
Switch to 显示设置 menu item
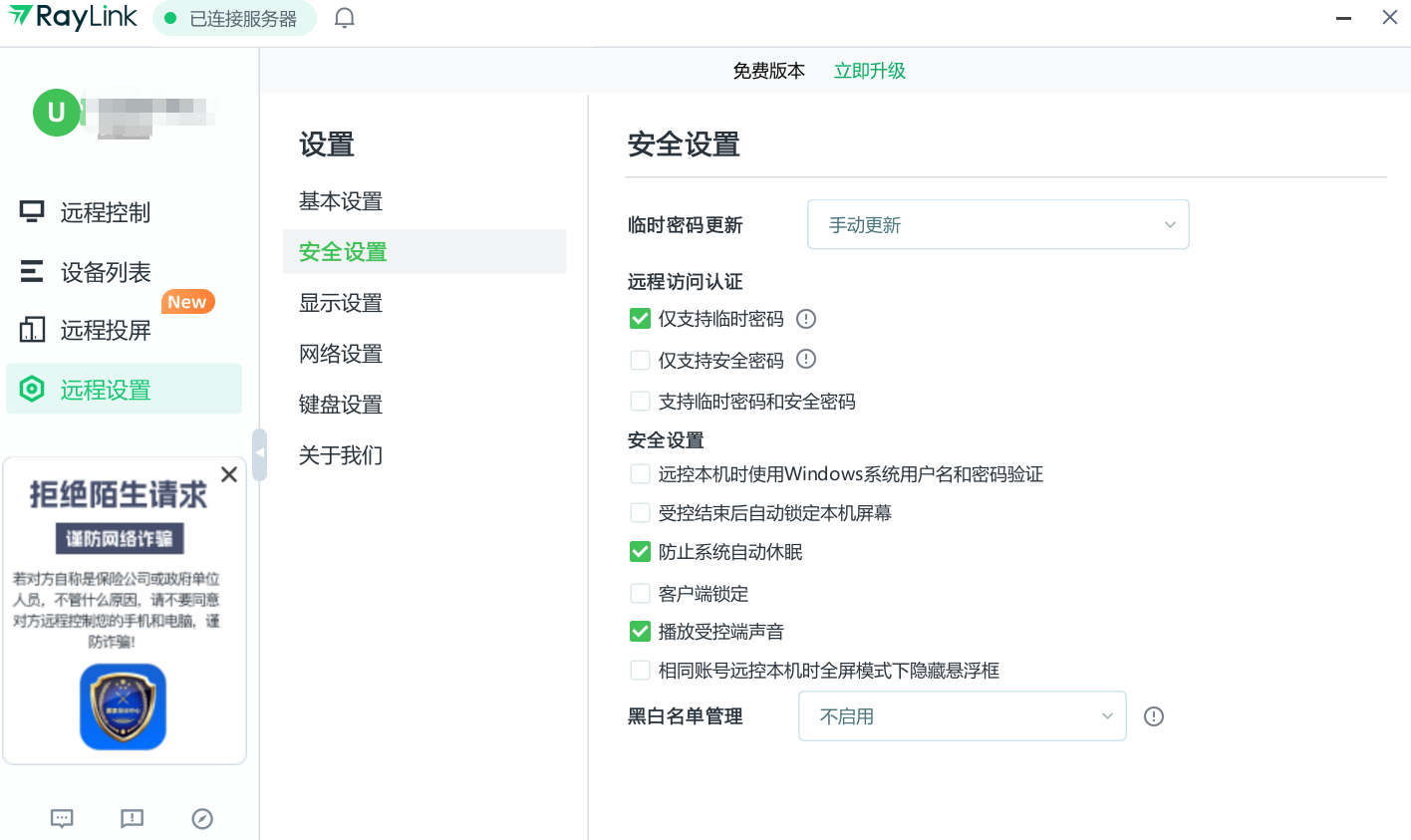(x=341, y=303)
